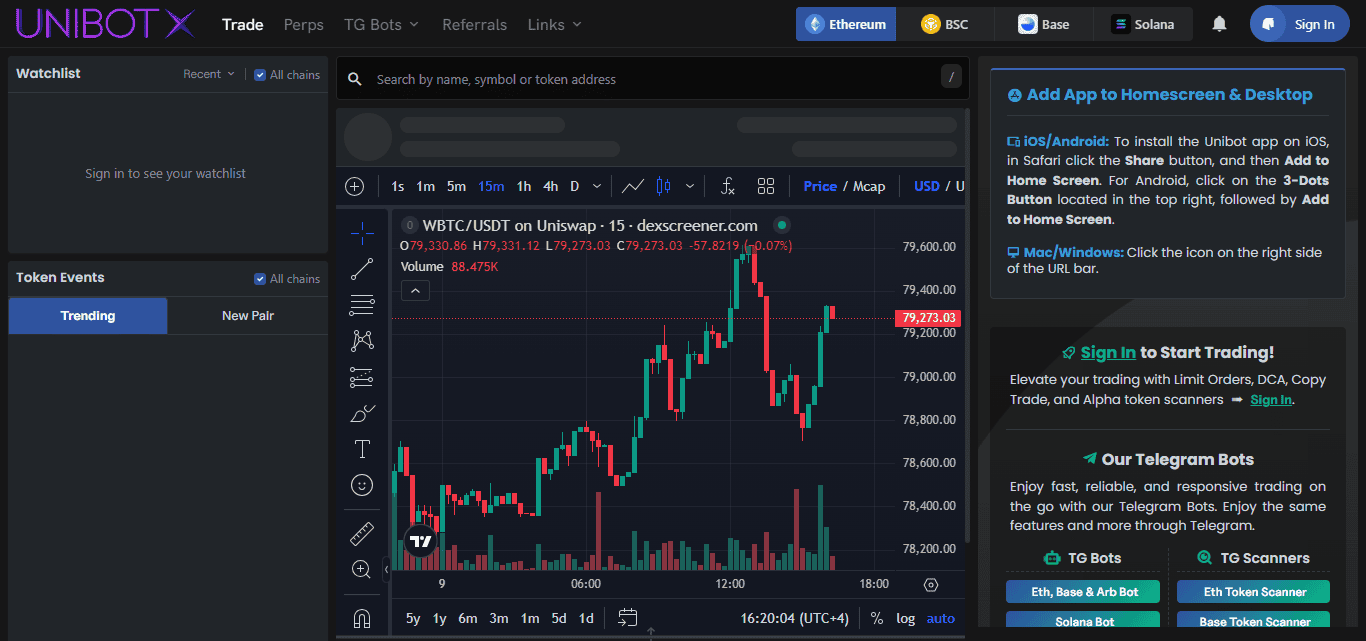Toggle log scale on chart
Image resolution: width=1366 pixels, height=641 pixels.
click(x=905, y=618)
